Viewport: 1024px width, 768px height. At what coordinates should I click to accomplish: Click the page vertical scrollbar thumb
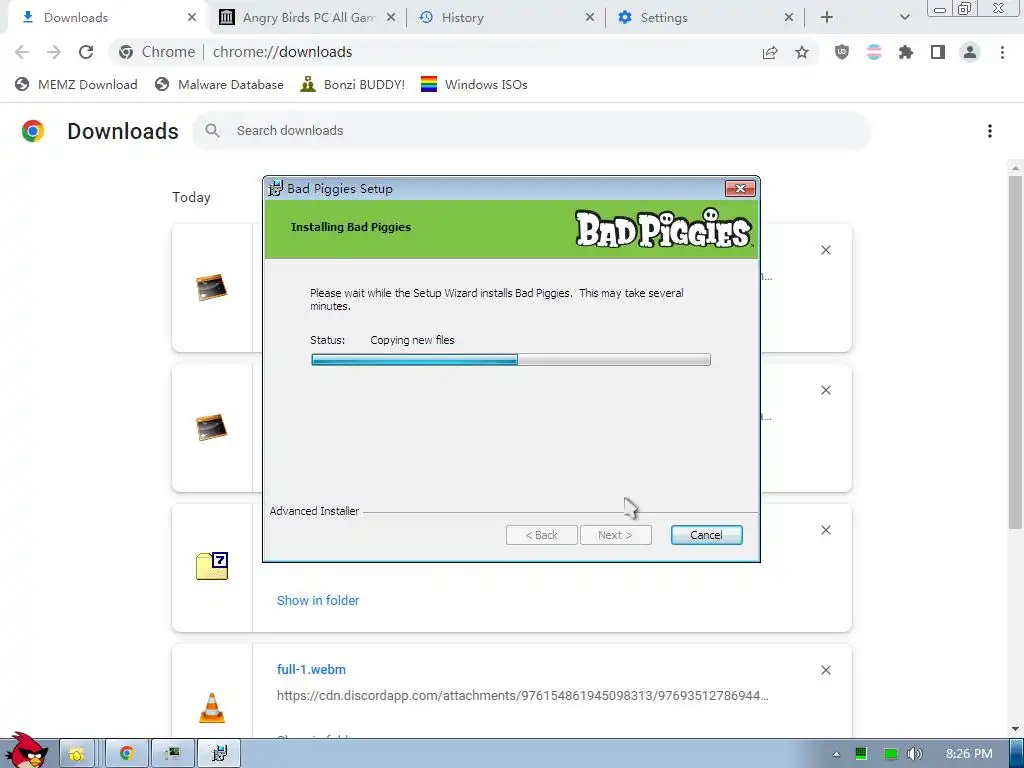pos(1015,351)
